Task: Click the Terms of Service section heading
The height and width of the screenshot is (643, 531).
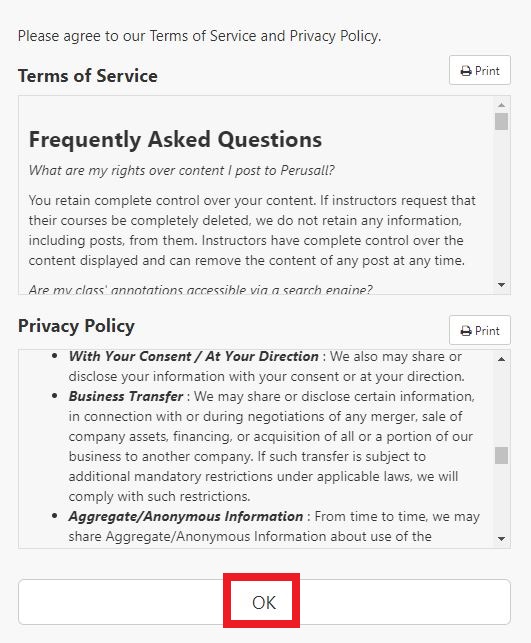Action: click(x=87, y=76)
